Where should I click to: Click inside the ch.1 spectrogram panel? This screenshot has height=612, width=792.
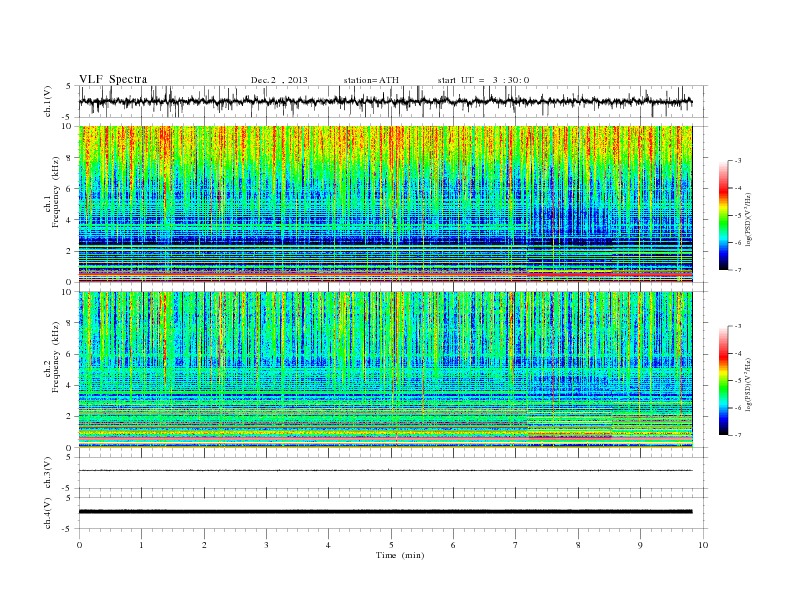click(385, 204)
